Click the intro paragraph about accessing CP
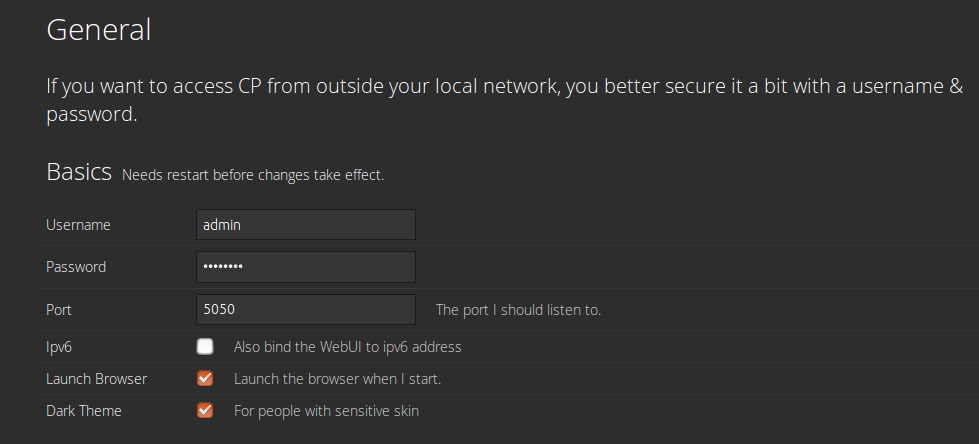This screenshot has height=444, width=979. (x=504, y=100)
